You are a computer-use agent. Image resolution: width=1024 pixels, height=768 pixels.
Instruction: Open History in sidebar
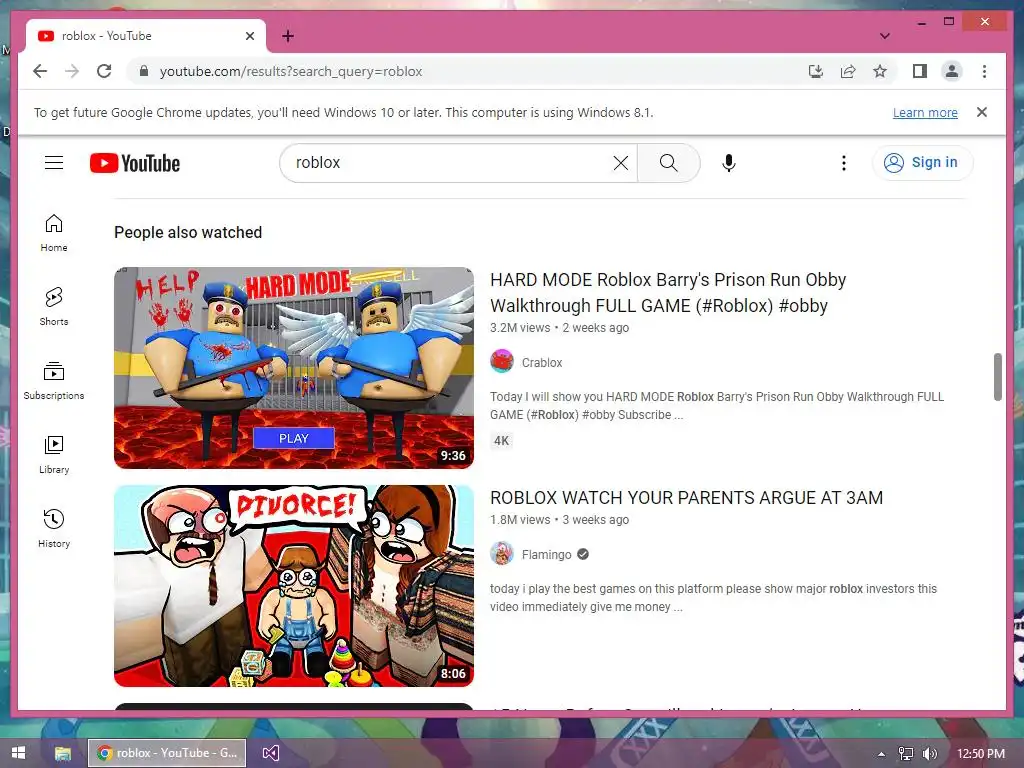54,528
